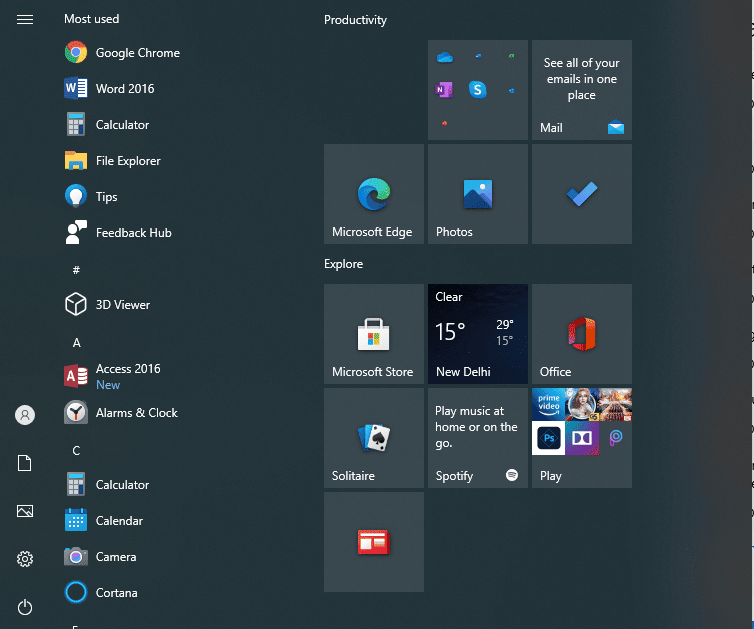Open the Microsoft Edge tile
The height and width of the screenshot is (629, 754).
pyautogui.click(x=374, y=194)
